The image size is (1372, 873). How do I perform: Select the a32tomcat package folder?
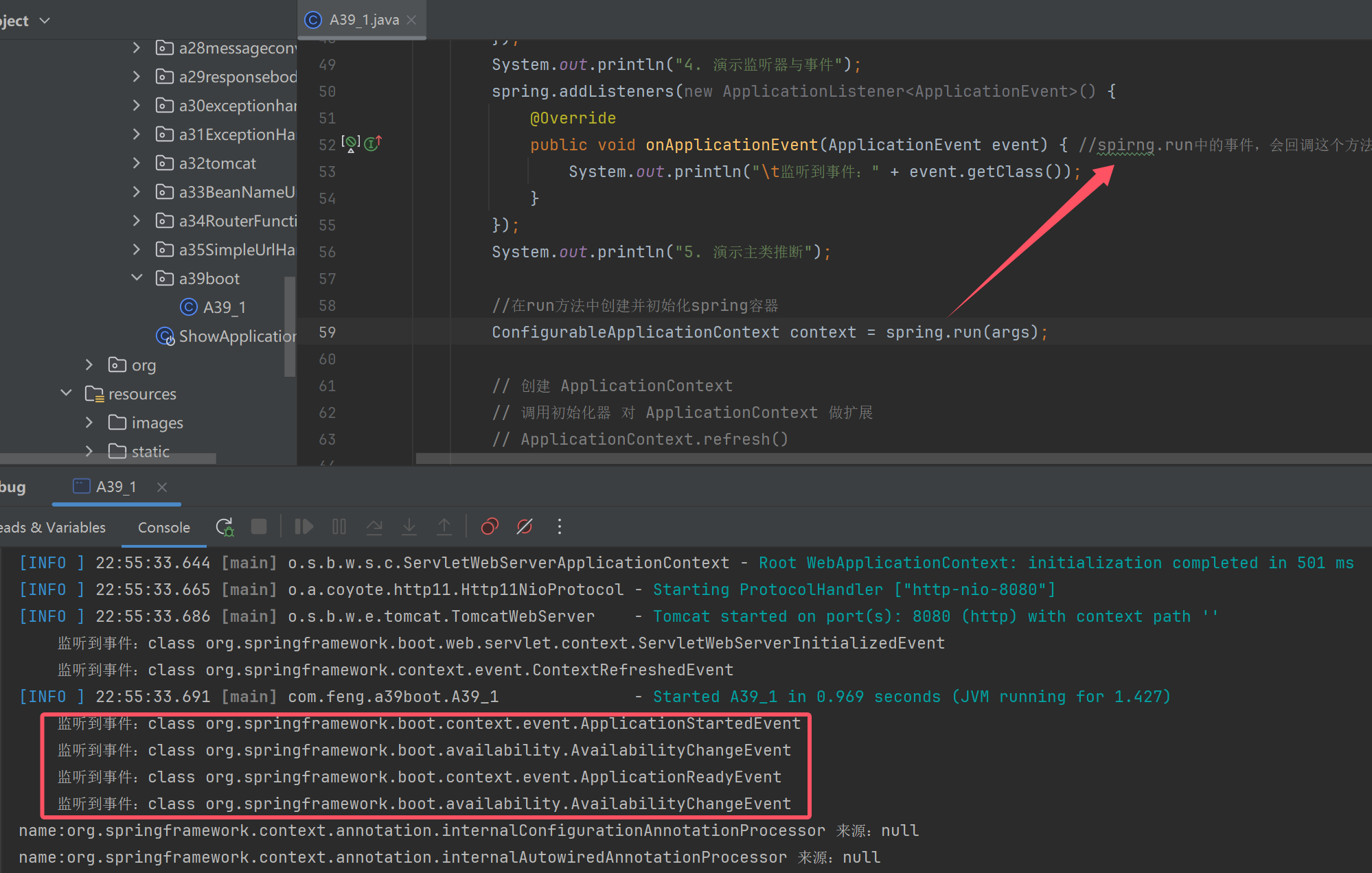(x=206, y=163)
